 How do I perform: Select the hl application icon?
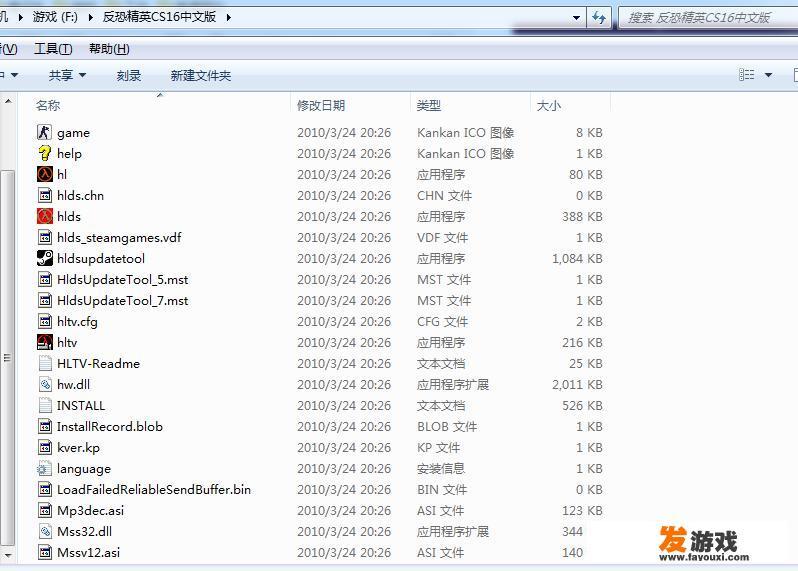[44, 174]
